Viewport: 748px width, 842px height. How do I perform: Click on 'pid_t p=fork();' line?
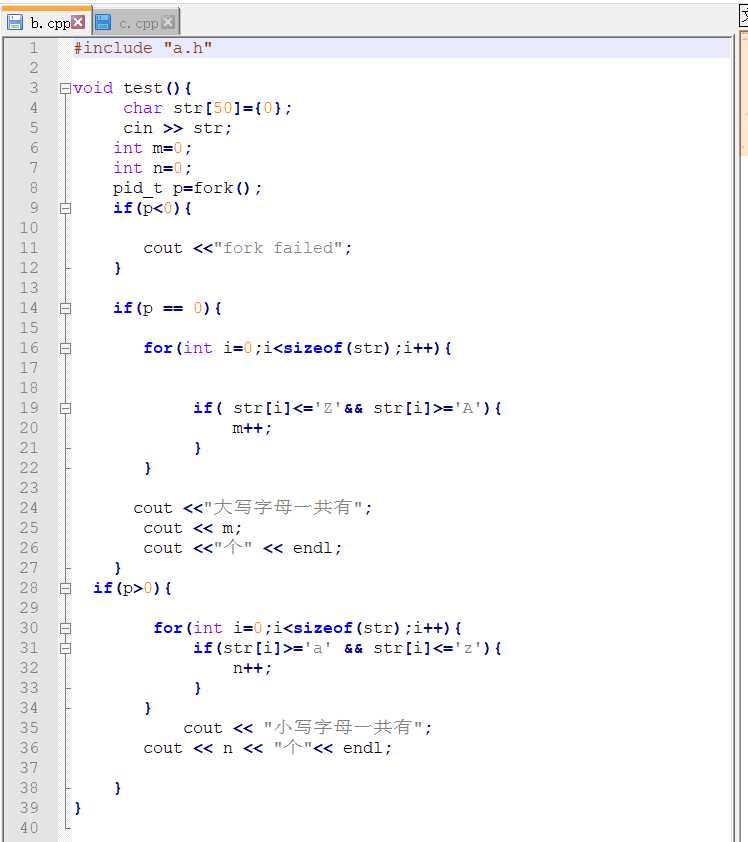187,188
